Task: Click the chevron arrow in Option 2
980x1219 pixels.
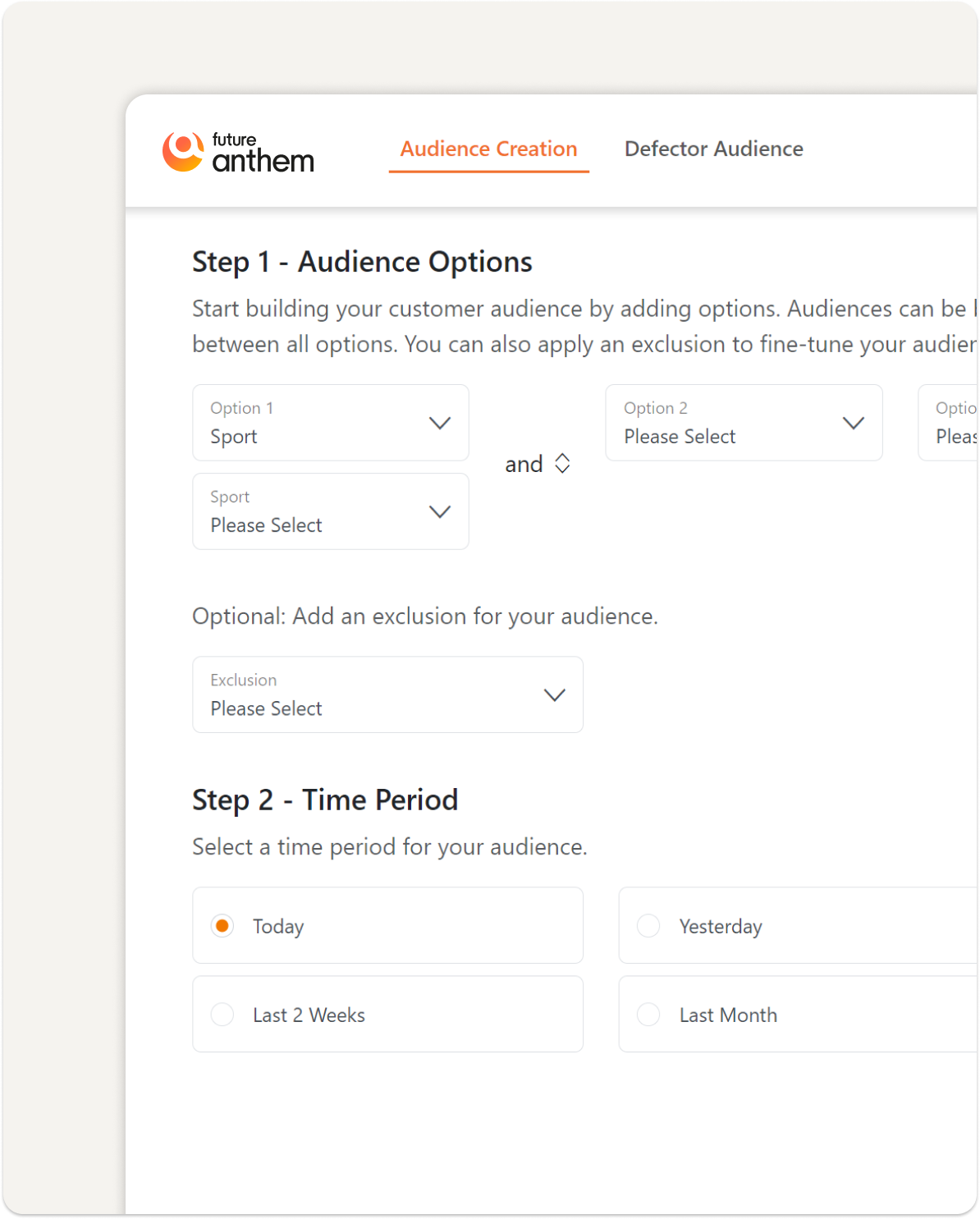Action: tap(854, 423)
